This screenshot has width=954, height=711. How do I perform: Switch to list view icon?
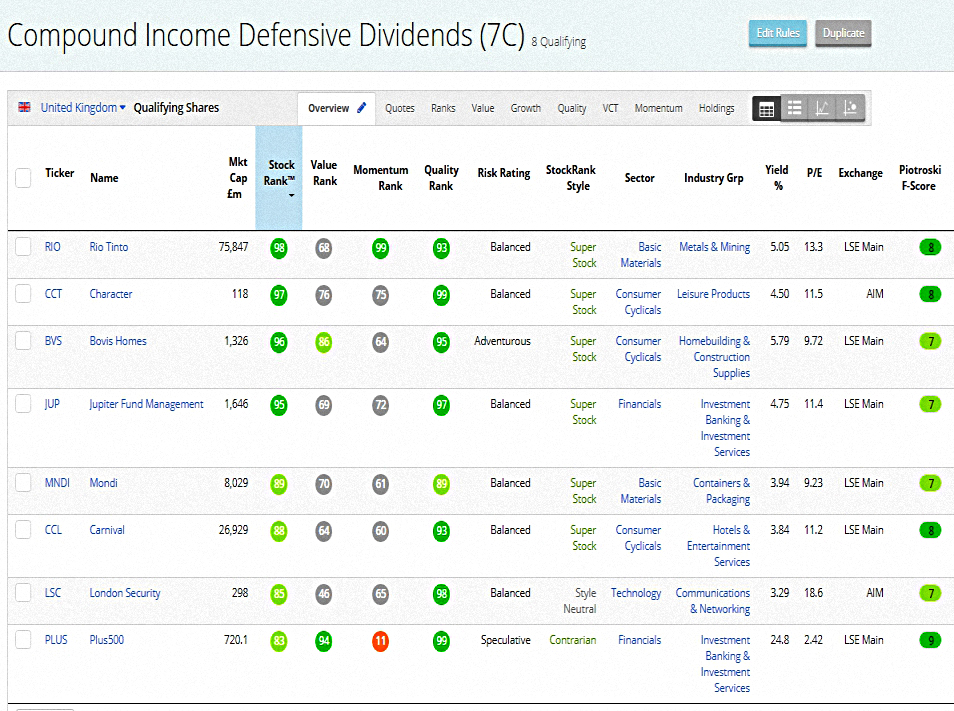tap(794, 109)
